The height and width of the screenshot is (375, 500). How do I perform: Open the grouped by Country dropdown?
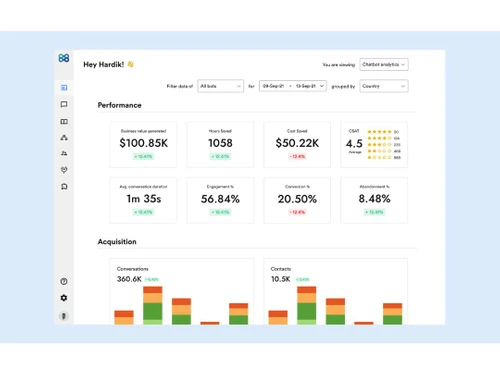(384, 86)
